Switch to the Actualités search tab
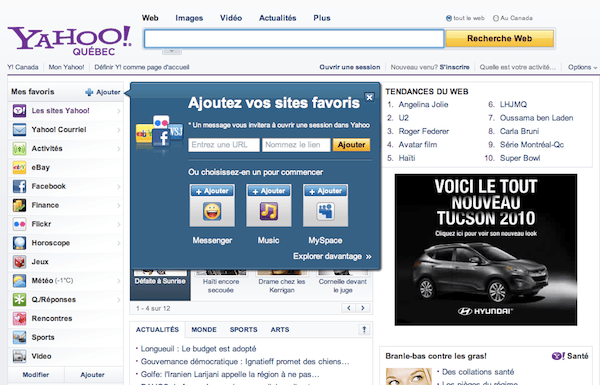Image resolution: width=600 pixels, height=385 pixels. click(x=277, y=18)
